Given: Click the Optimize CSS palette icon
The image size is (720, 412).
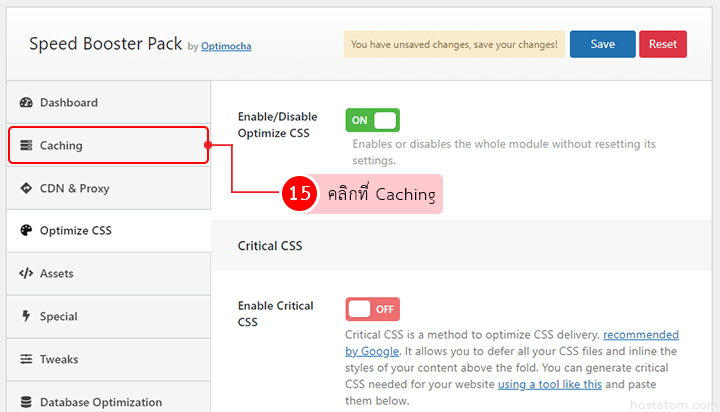Looking at the screenshot, I should [26, 231].
